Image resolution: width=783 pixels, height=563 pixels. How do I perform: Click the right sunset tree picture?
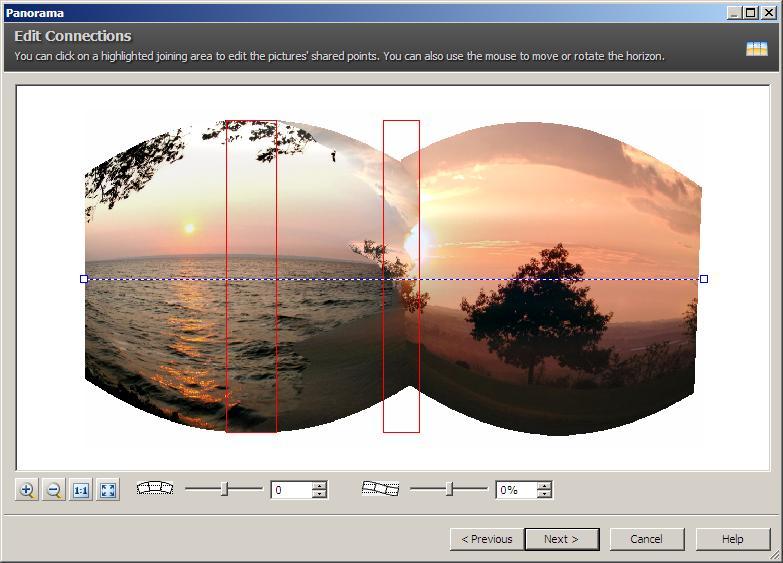tap(554, 279)
